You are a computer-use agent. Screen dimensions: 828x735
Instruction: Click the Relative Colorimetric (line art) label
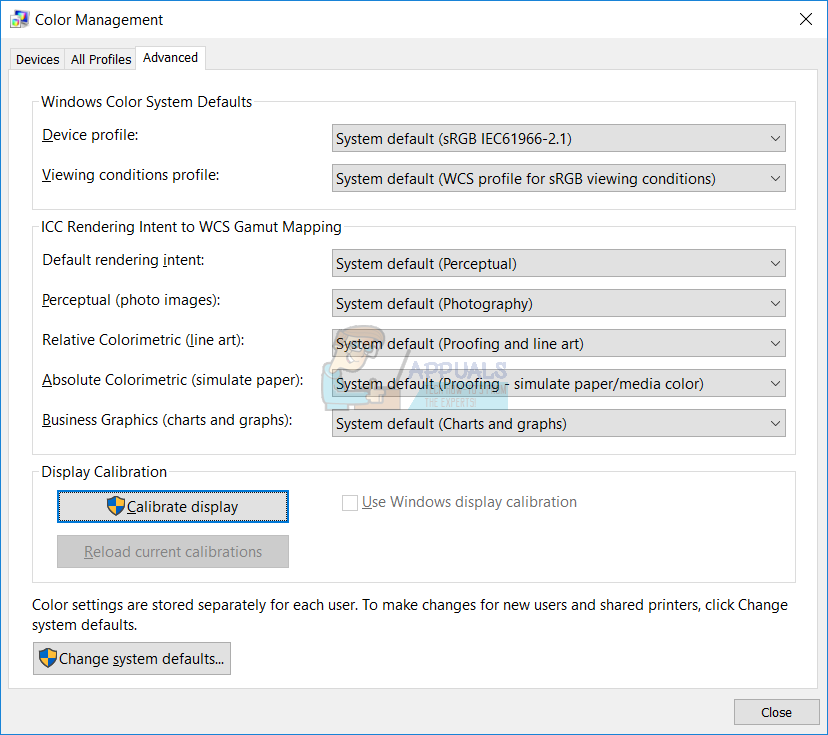[x=143, y=341]
